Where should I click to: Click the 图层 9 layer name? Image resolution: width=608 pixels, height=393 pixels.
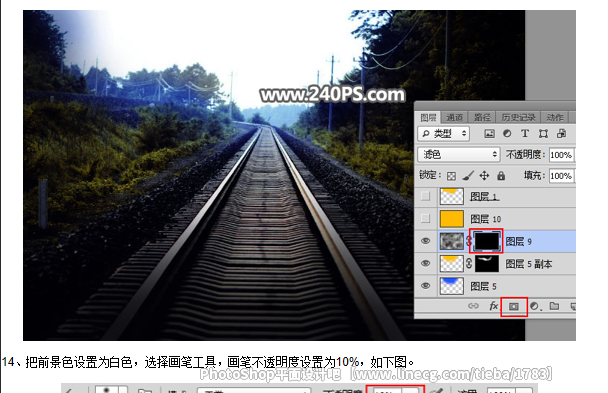[518, 241]
